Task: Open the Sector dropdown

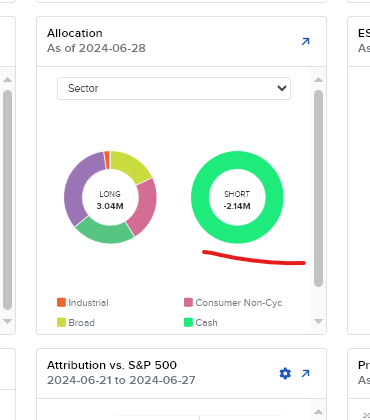Action: pos(174,88)
